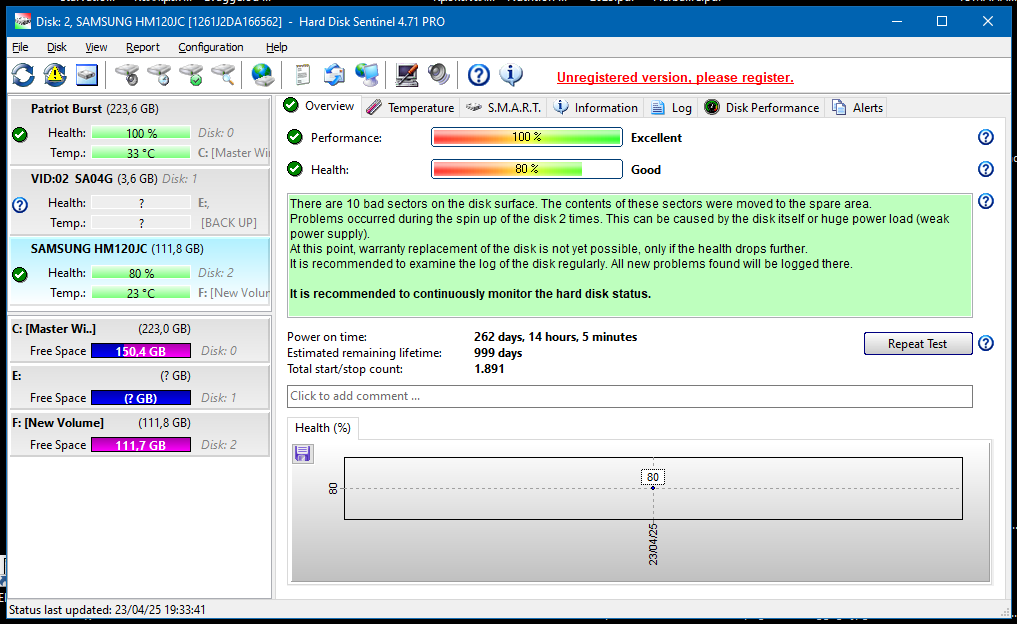Click the save icon on the health graph
The width and height of the screenshot is (1017, 624).
302,453
